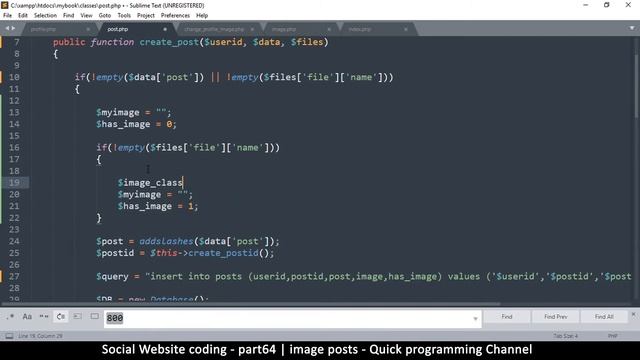
Task: Restore down the Sublime Text window
Action: pos(607,5)
